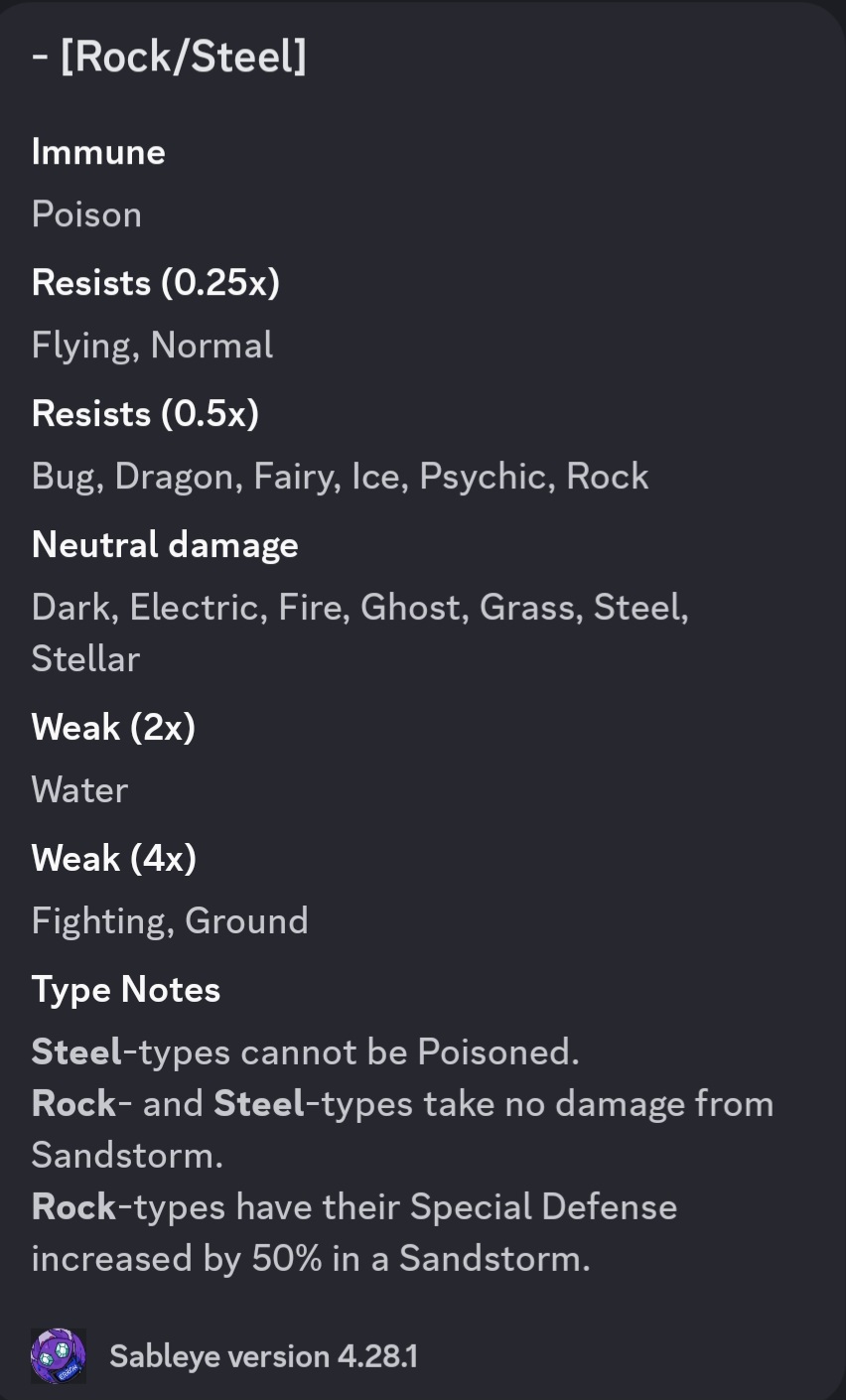This screenshot has height=1400, width=846.
Task: Select the Neutral damage heading
Action: (x=165, y=545)
